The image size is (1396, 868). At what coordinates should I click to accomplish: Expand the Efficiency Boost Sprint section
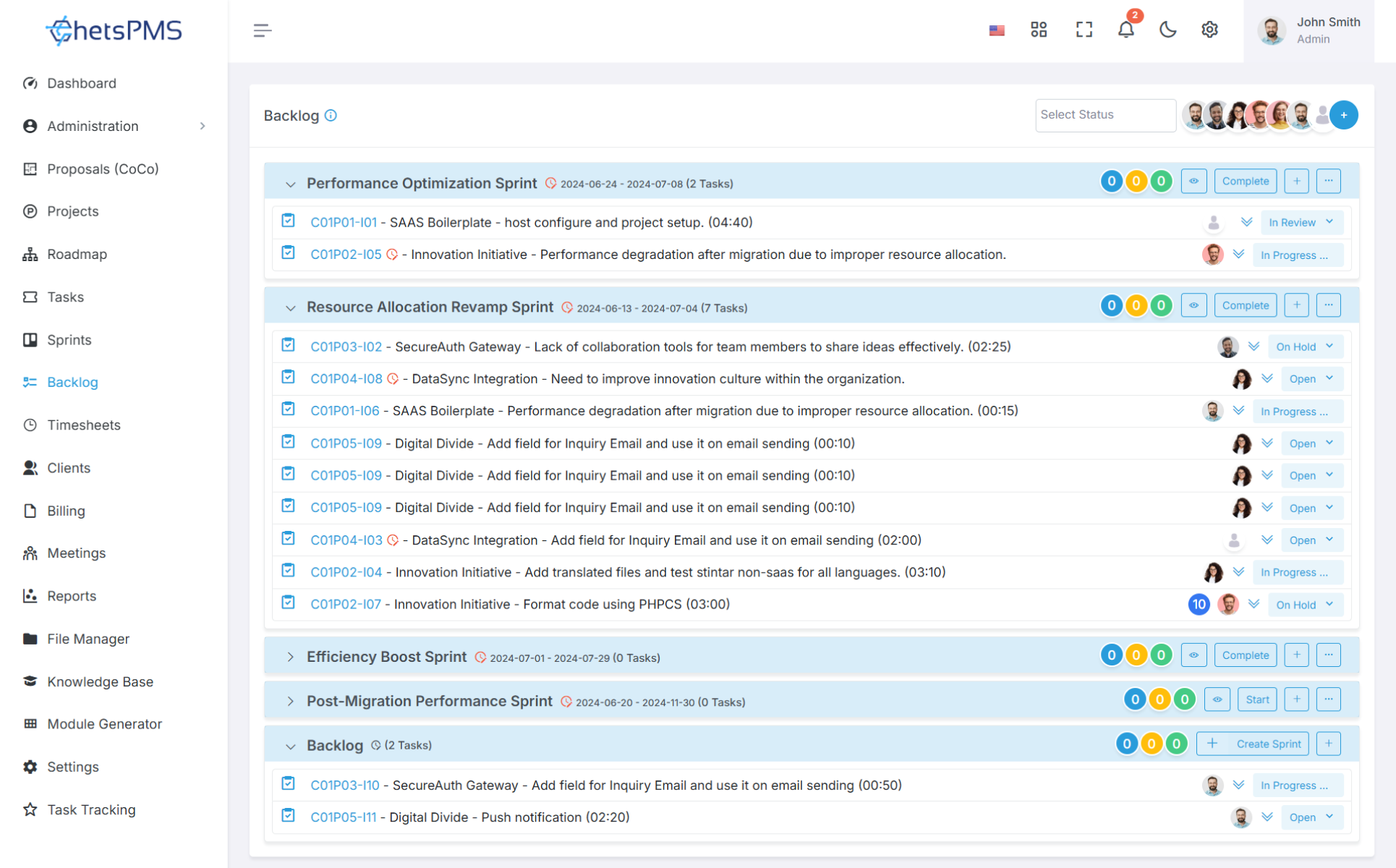[x=290, y=657]
